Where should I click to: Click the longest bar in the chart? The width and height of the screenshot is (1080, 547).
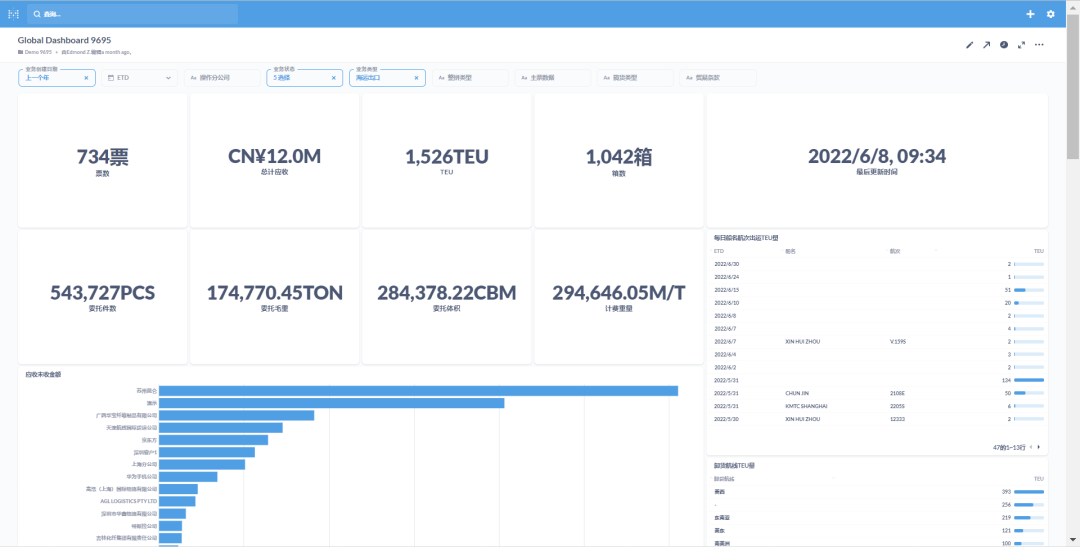coord(418,391)
